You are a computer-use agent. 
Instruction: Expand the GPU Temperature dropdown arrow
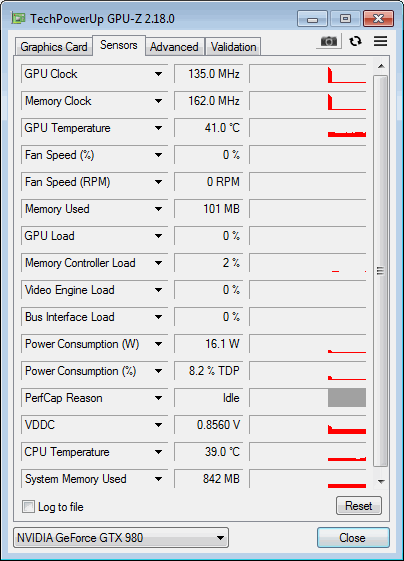158,128
